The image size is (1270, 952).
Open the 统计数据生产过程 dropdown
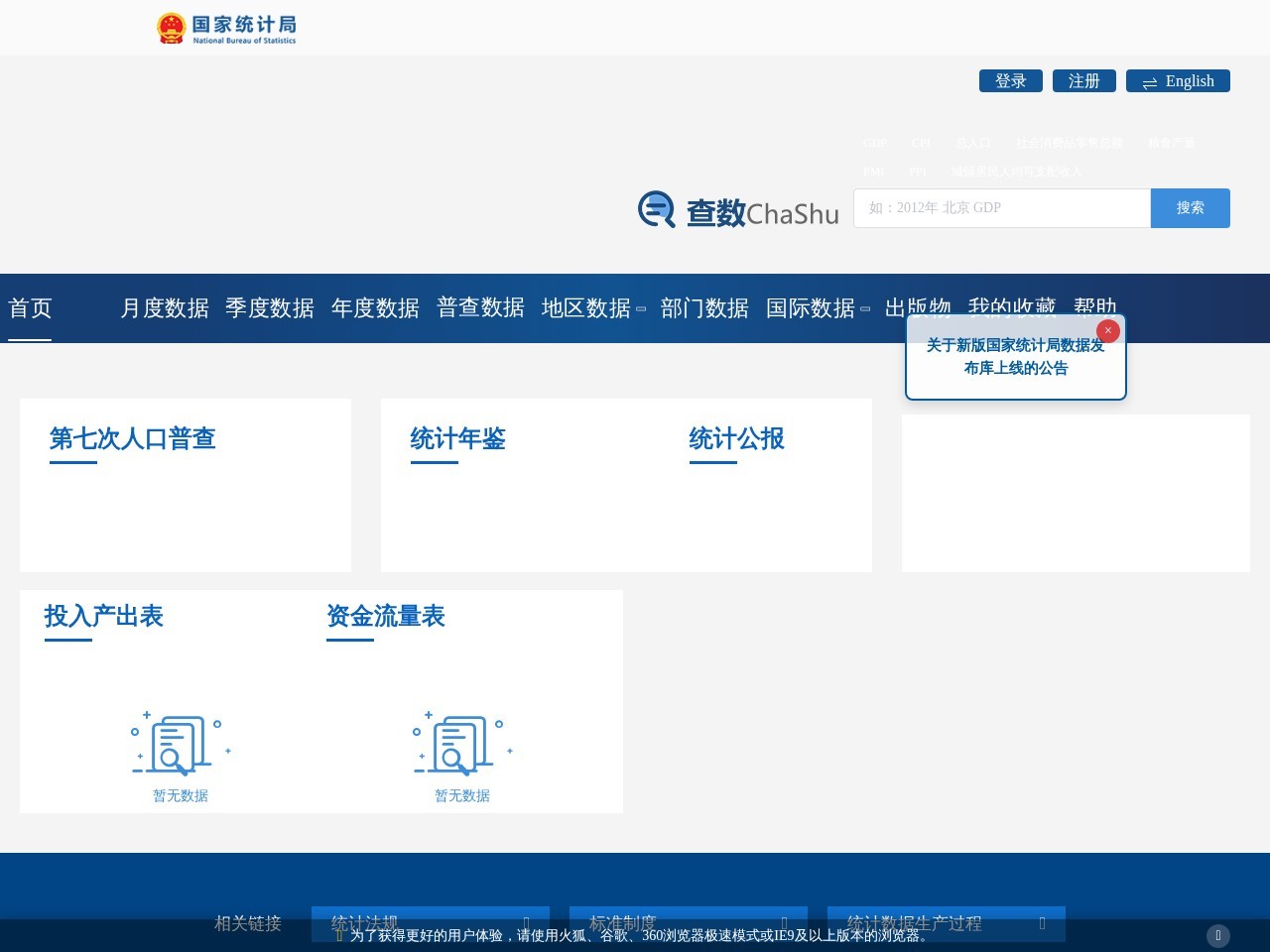click(947, 923)
